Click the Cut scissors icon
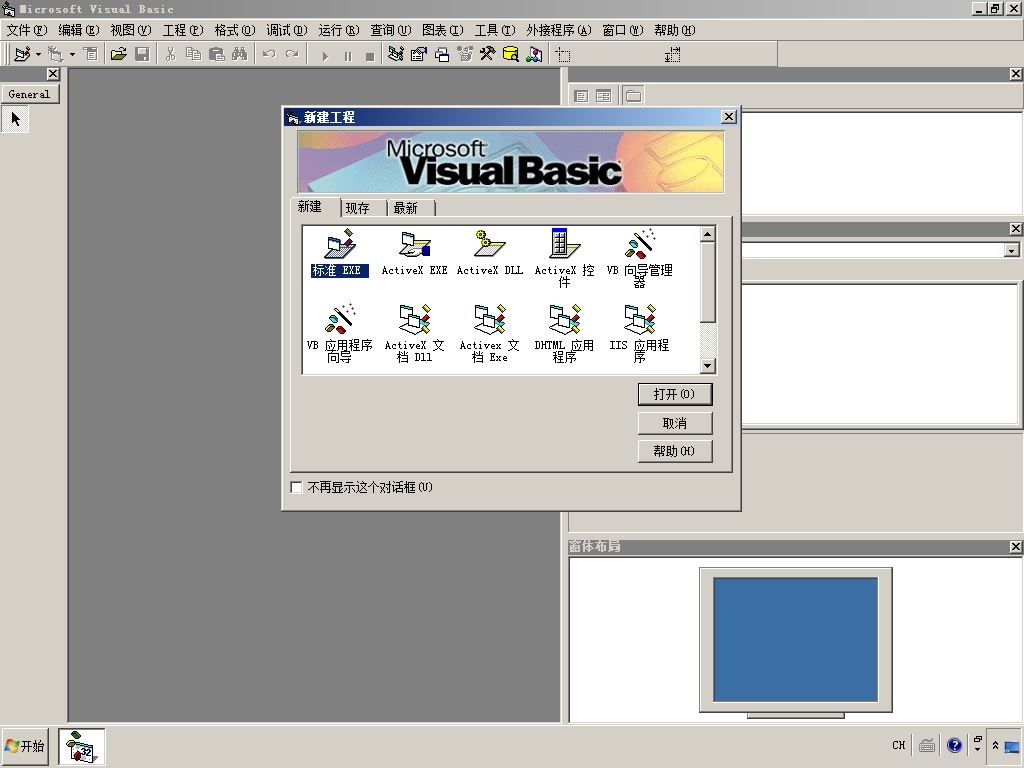The height and width of the screenshot is (768, 1024). pos(170,54)
